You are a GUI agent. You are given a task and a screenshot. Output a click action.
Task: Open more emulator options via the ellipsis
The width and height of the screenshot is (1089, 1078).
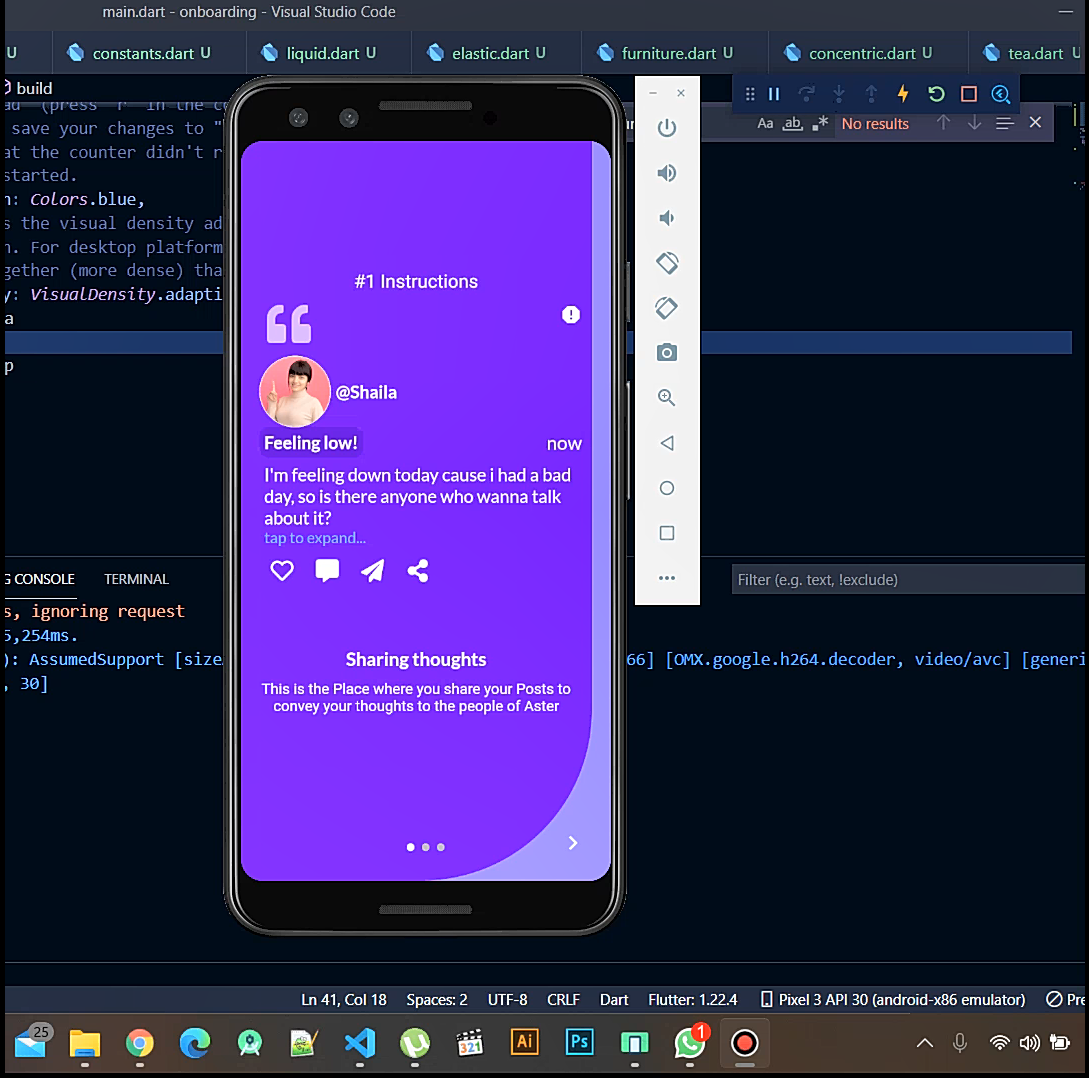(x=667, y=578)
